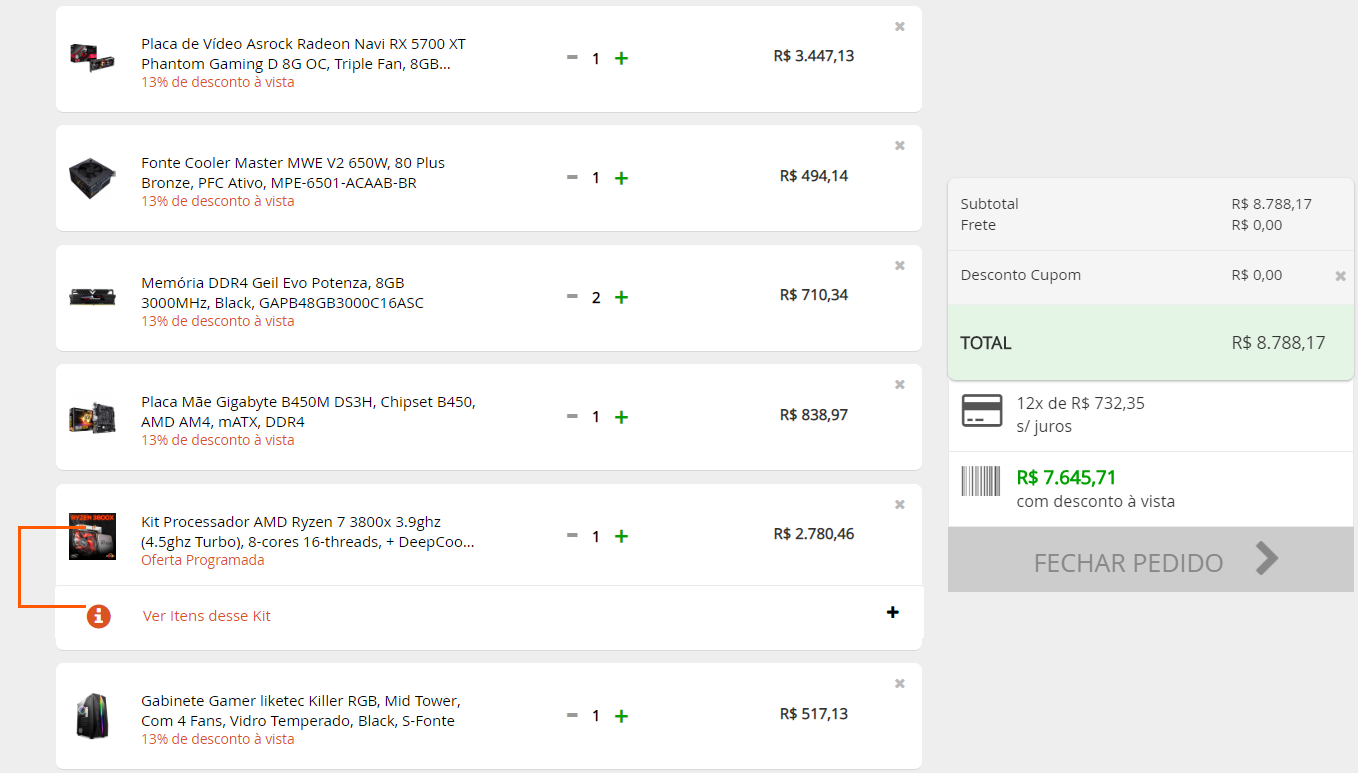Increase quantity of liketec Killer RGB case
Viewport: 1358px width, 773px height.
coord(621,715)
